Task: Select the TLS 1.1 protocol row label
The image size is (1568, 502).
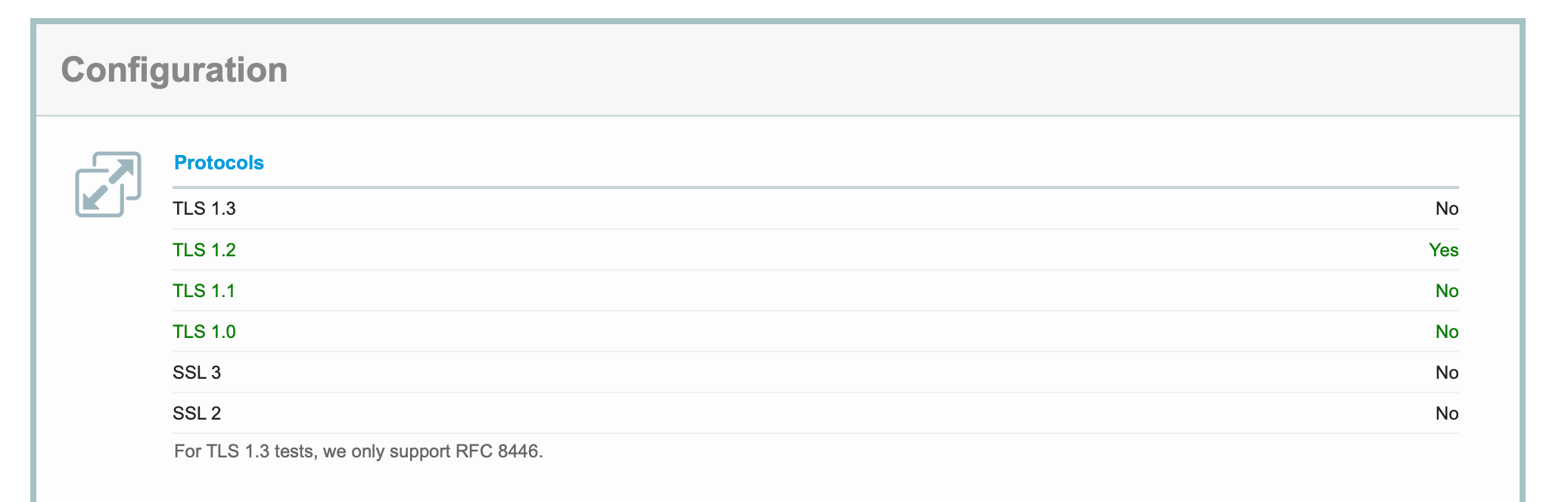Action: (x=204, y=291)
